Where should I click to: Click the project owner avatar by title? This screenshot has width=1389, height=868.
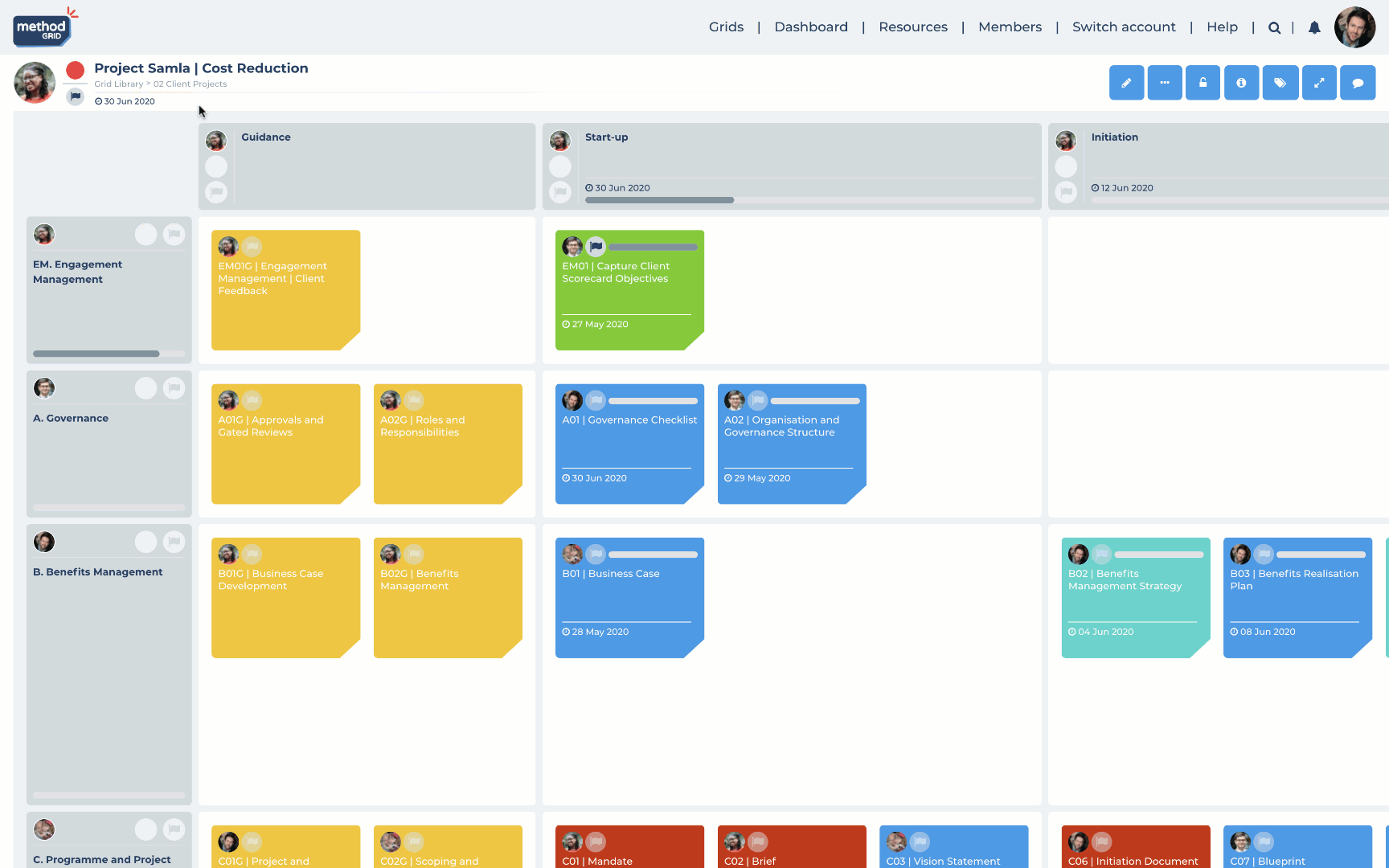point(35,83)
